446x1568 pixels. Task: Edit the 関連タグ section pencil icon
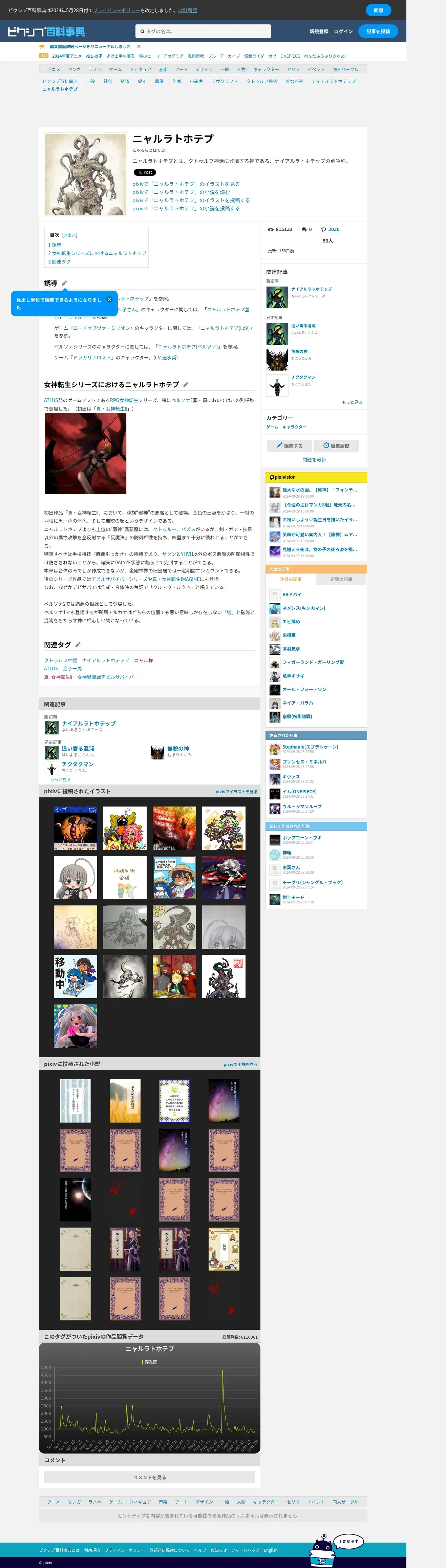(78, 645)
